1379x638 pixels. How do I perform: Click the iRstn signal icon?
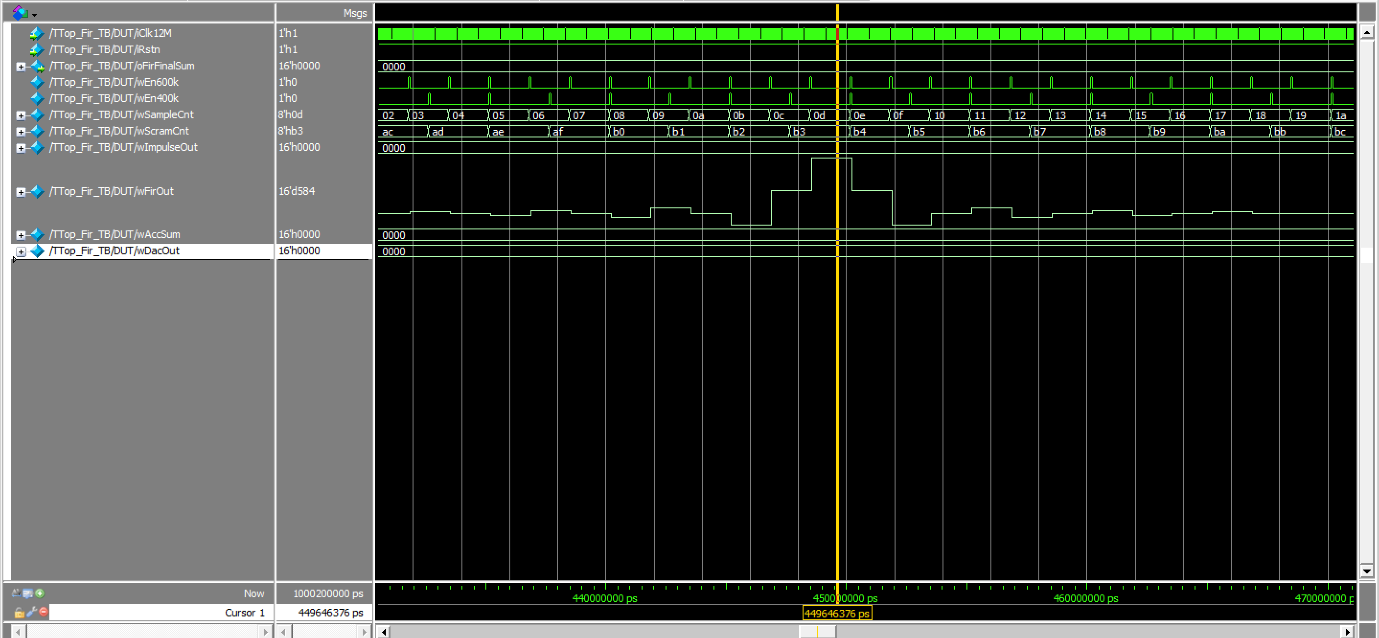pos(37,49)
